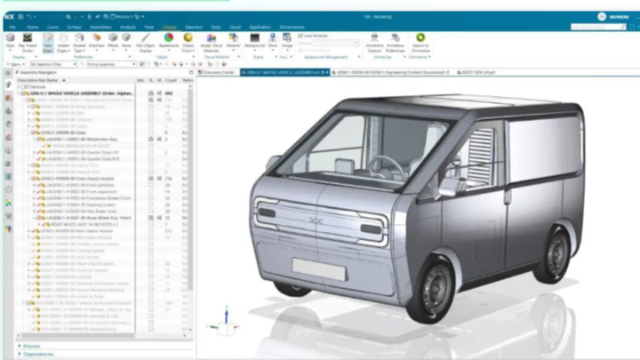The width and height of the screenshot is (640, 360).
Task: Click the Save icon in title bar
Action: click(x=20, y=17)
